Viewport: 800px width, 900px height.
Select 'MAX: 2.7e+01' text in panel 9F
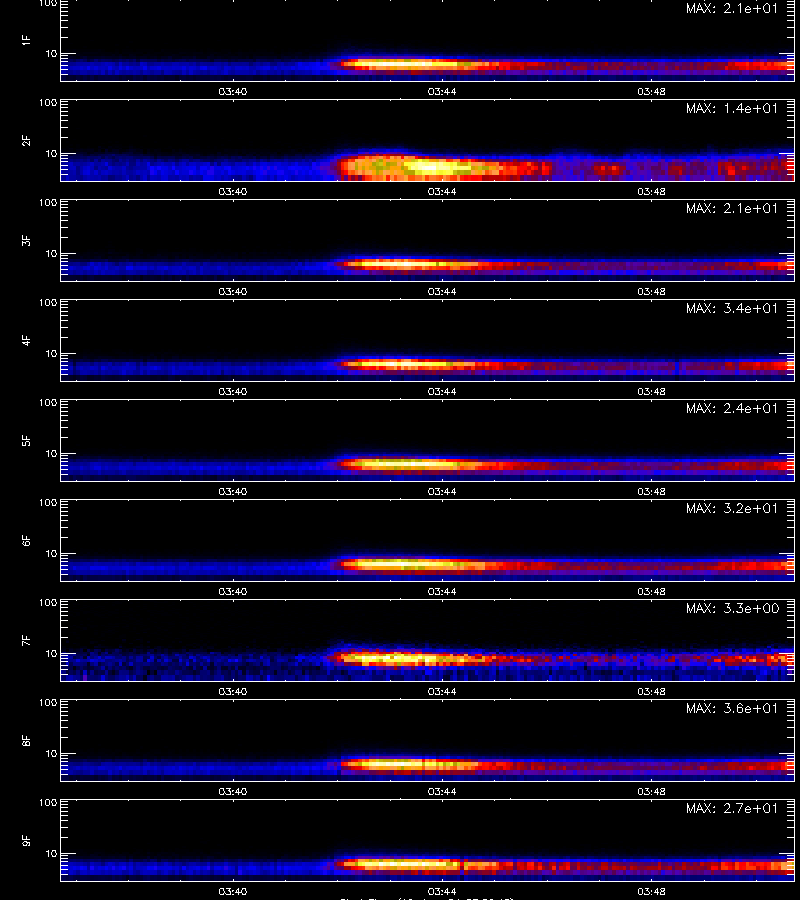click(x=732, y=808)
